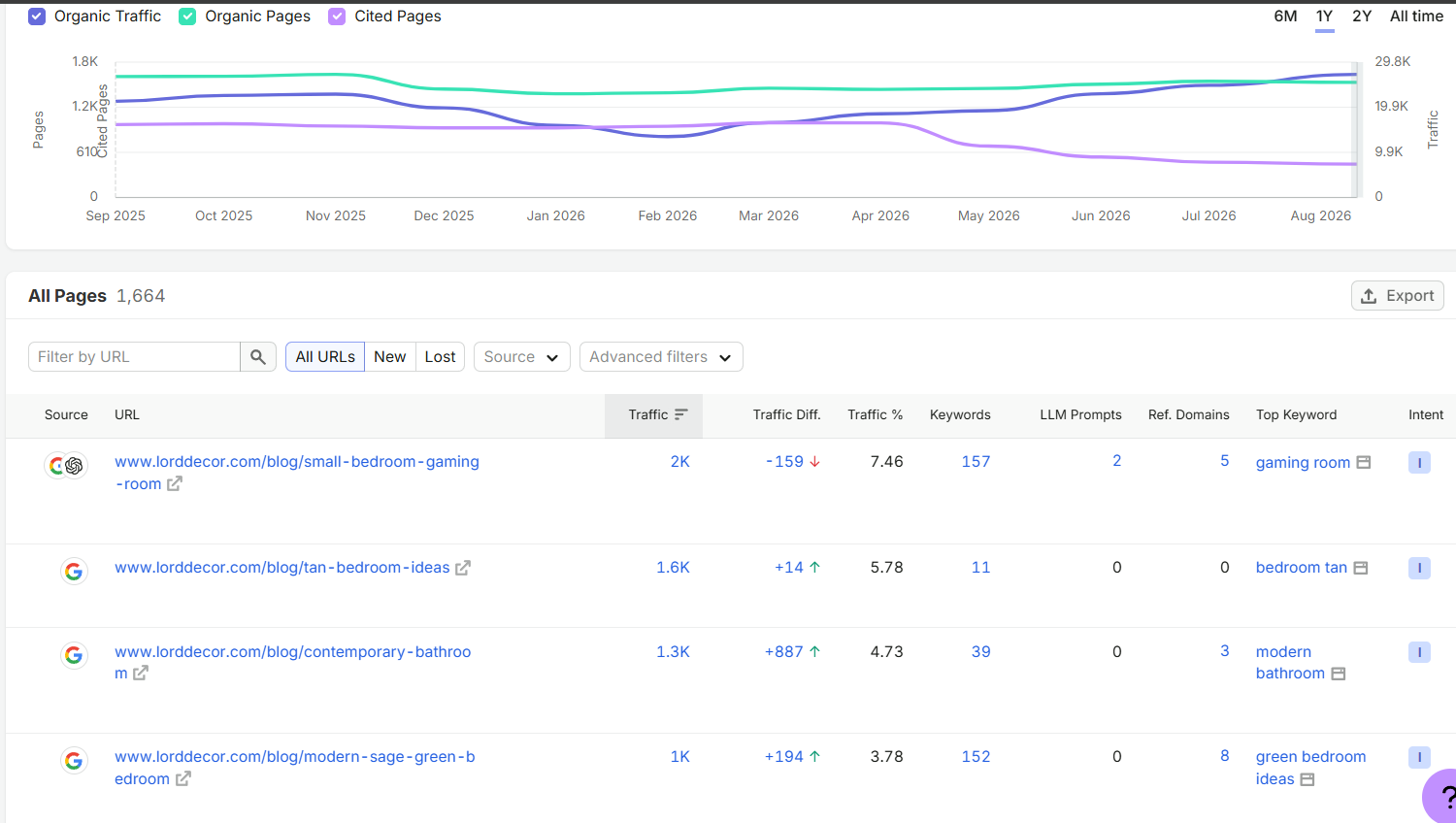The image size is (1456, 823).
Task: Open the purple help question mark bubble
Action: coord(1440,797)
